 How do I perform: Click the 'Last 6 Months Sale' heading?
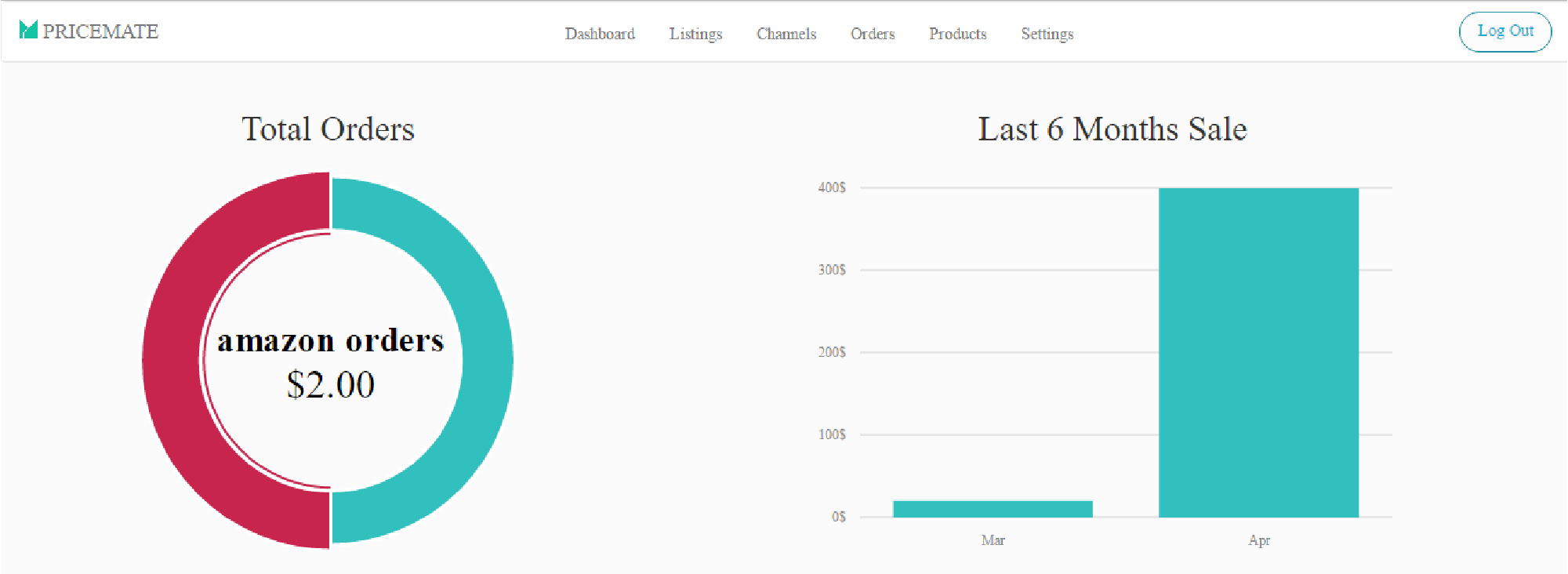pyautogui.click(x=1112, y=129)
